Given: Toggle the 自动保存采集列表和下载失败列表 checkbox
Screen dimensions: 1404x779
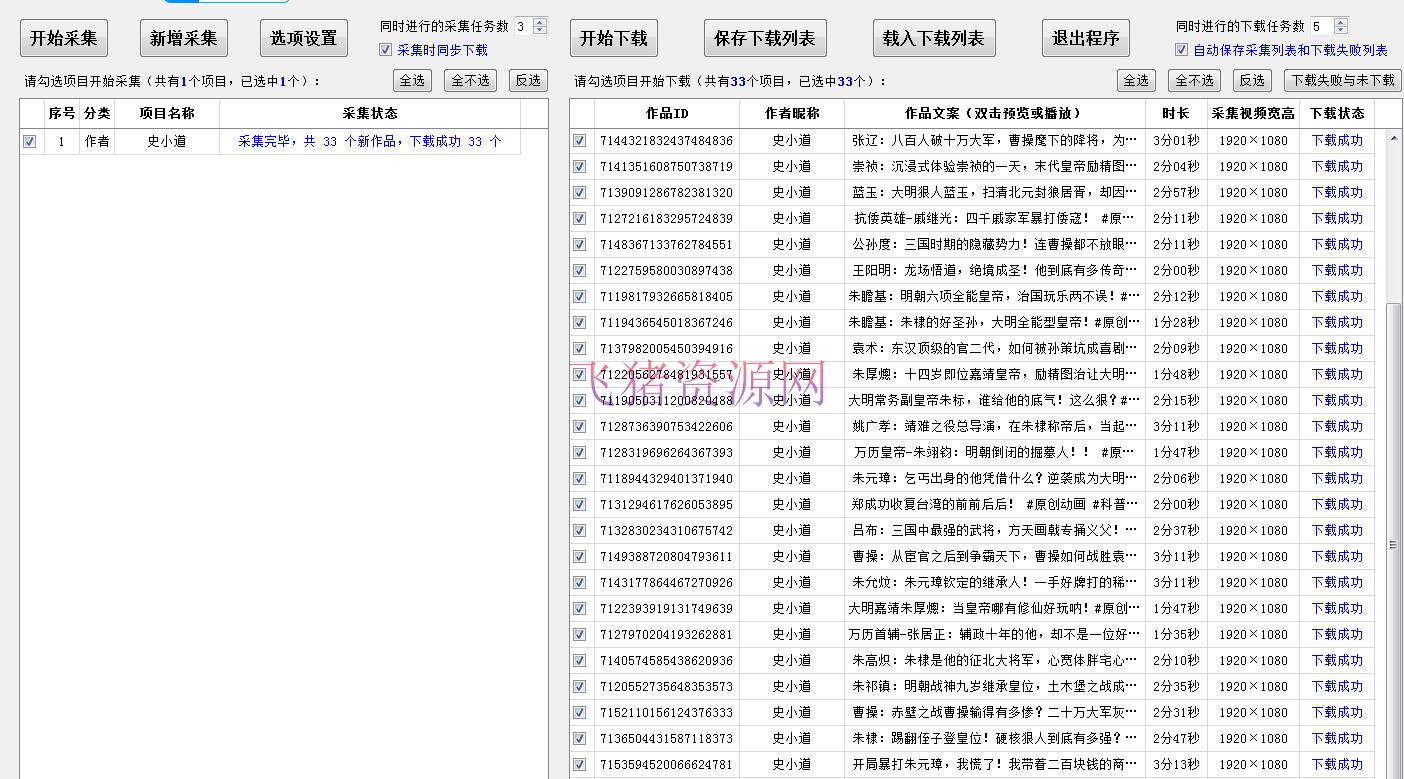Looking at the screenshot, I should tap(1181, 49).
